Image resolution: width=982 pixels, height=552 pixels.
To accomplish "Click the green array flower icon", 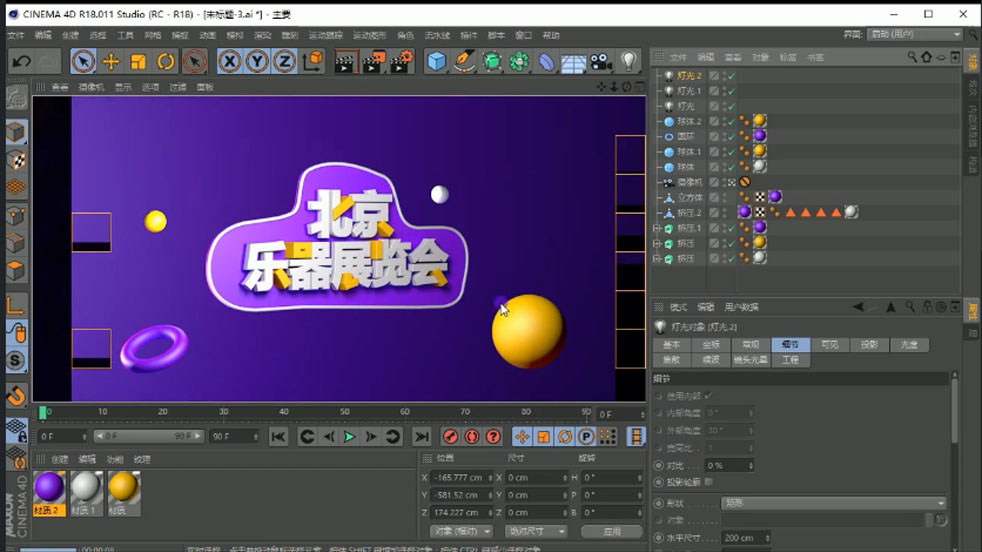I will coord(519,61).
